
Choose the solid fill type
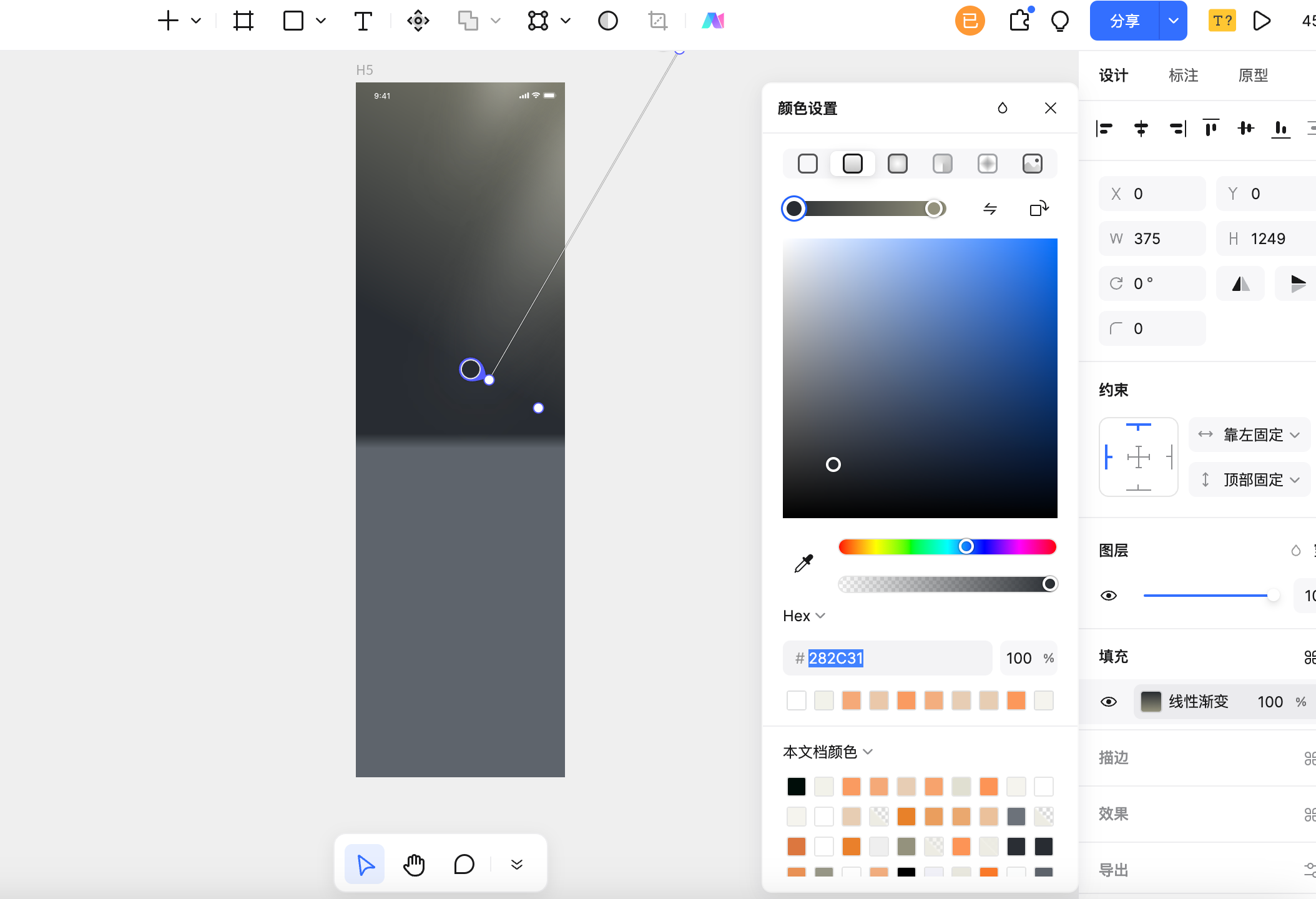[807, 164]
